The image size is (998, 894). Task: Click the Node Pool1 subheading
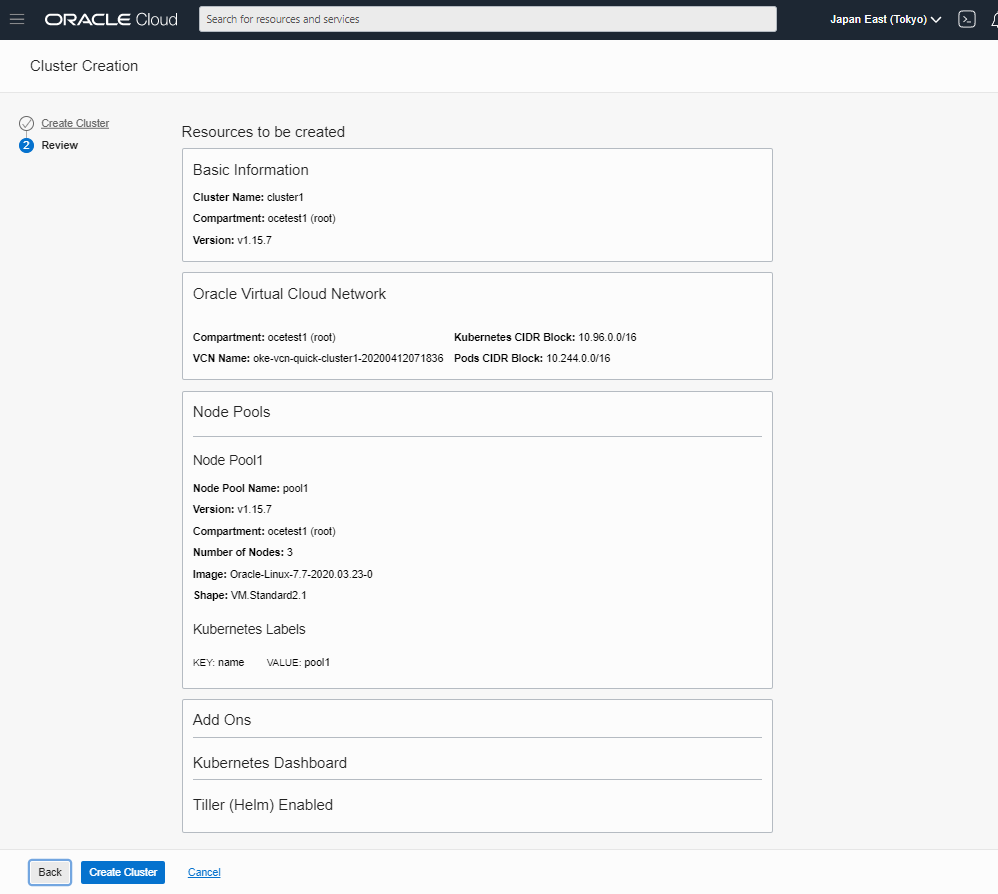[x=228, y=460]
